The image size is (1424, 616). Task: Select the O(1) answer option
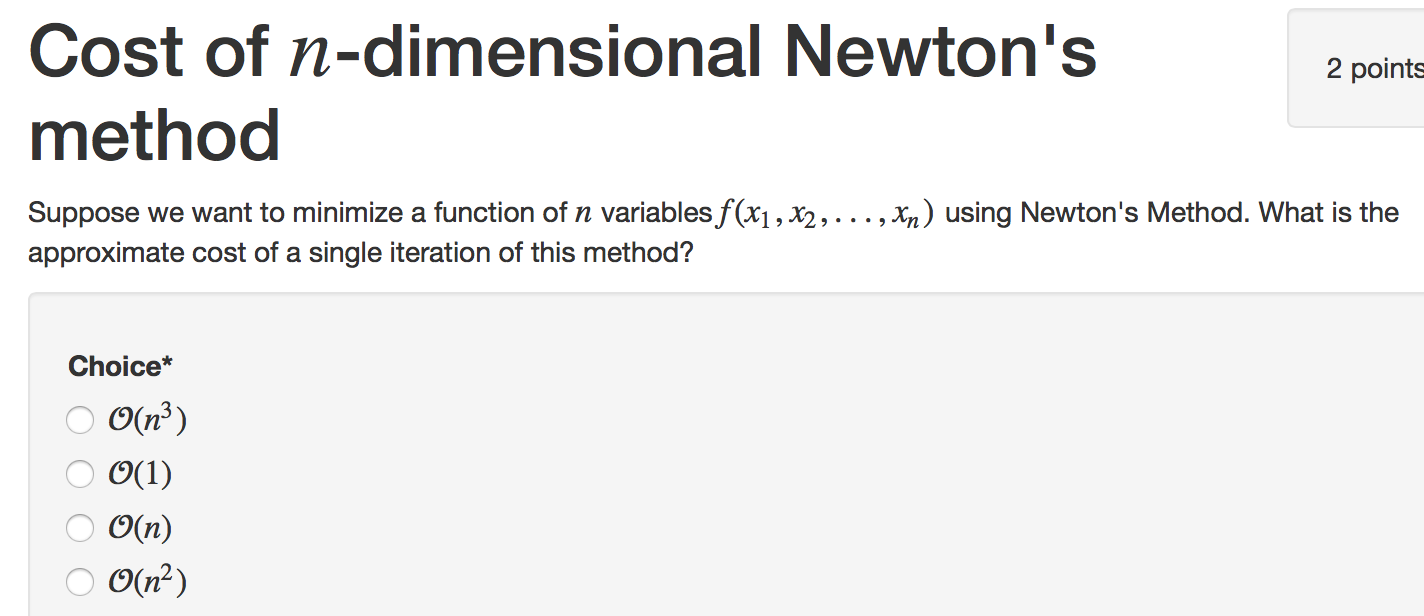point(80,474)
